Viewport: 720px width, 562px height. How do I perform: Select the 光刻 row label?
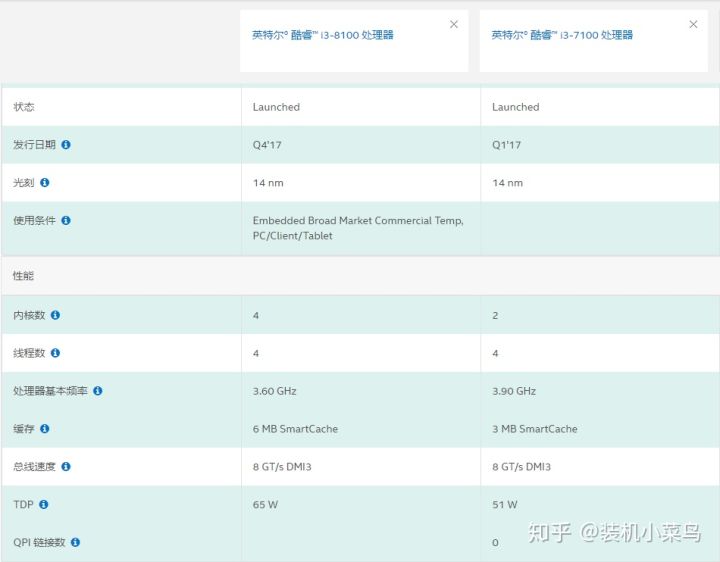[24, 183]
